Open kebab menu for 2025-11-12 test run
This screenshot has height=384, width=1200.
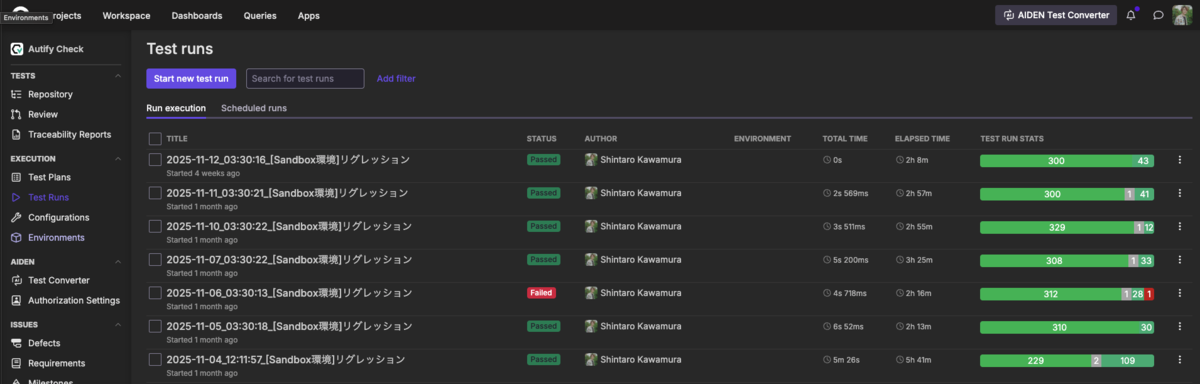pos(1180,160)
